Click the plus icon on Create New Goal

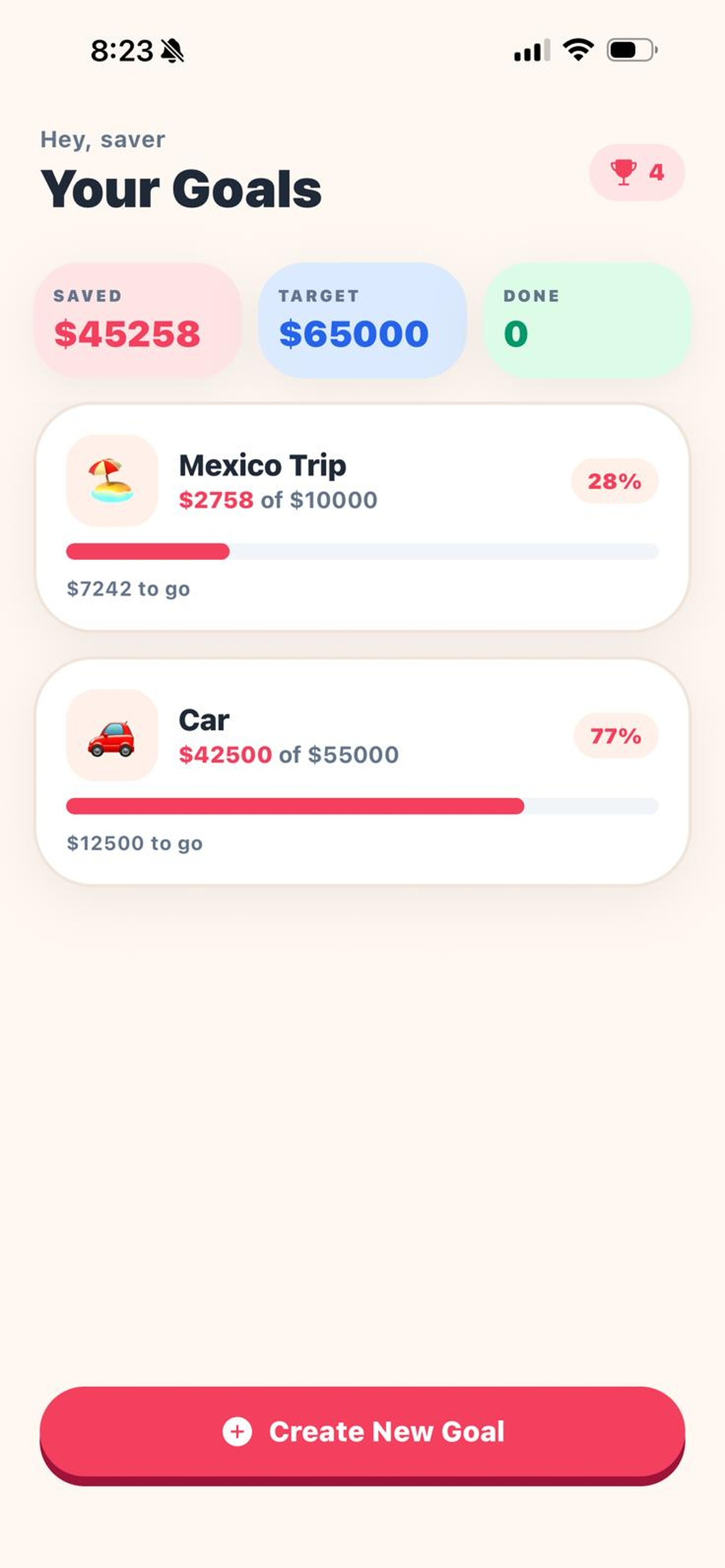(x=237, y=1431)
